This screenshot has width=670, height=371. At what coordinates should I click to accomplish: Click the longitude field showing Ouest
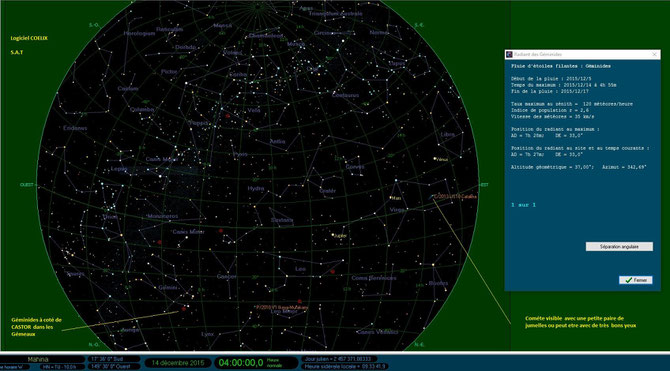tap(113, 367)
